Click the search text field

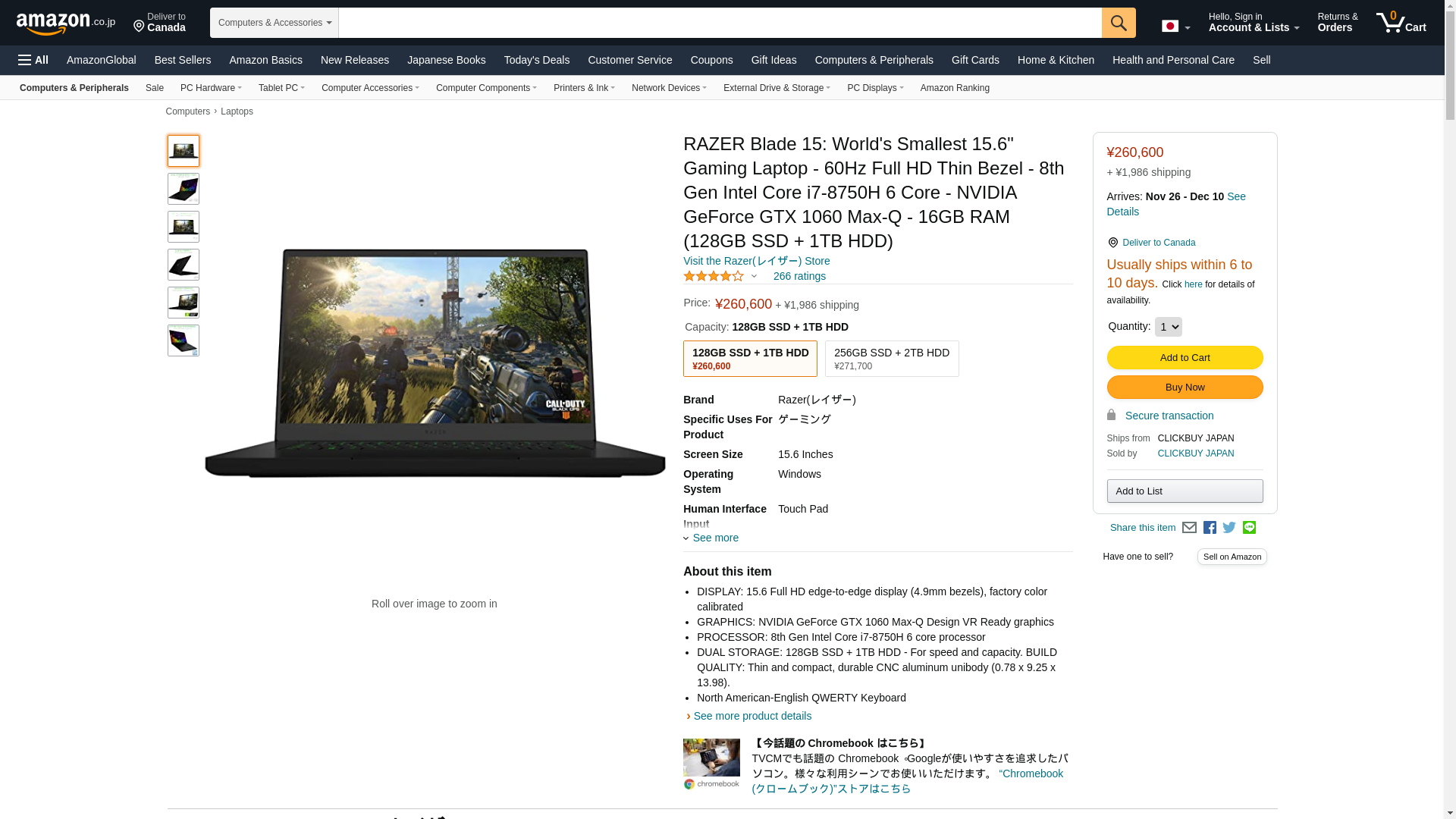[720, 23]
